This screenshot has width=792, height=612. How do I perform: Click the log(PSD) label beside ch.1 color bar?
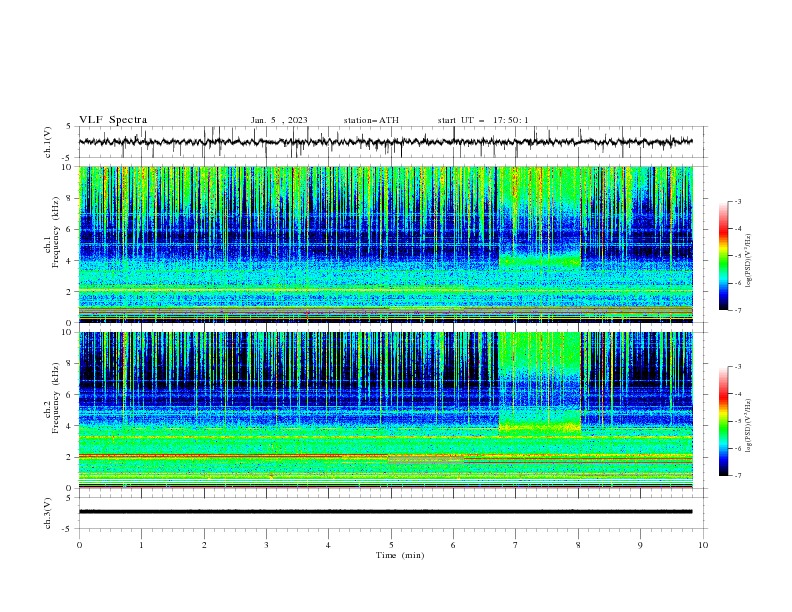(749, 261)
